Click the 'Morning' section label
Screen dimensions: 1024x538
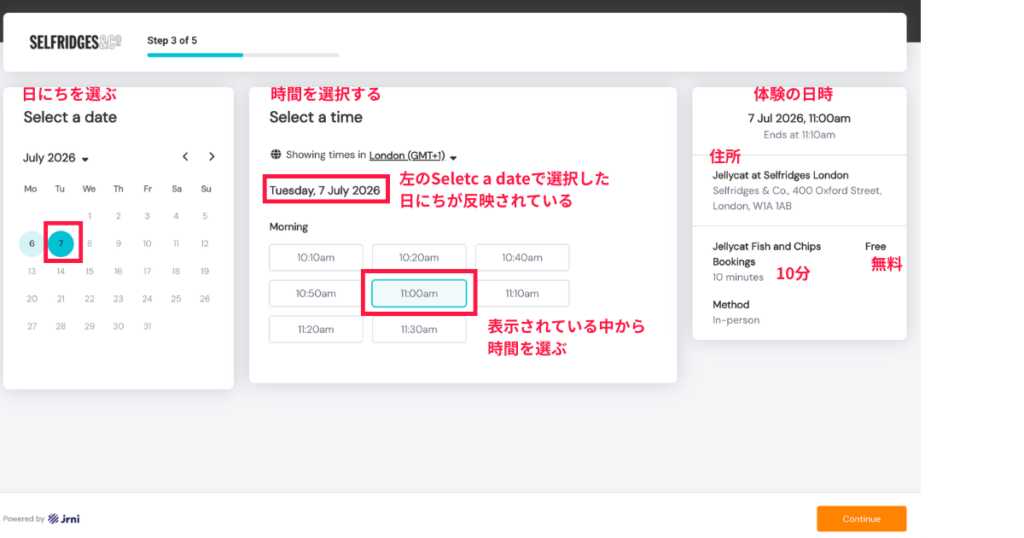pyautogui.click(x=289, y=227)
